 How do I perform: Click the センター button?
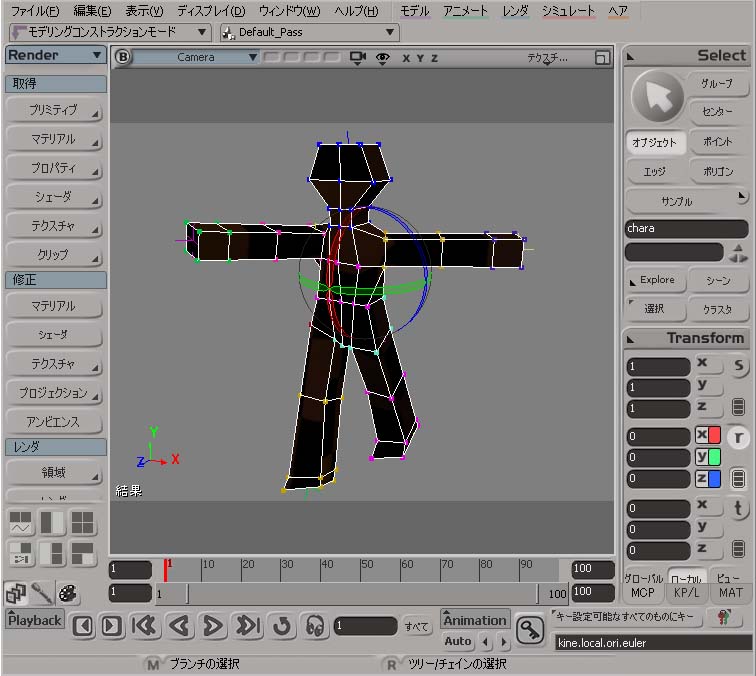coord(718,112)
